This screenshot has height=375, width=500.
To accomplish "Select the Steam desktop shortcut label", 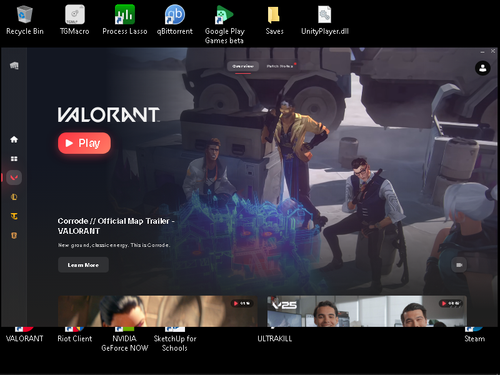I will (475, 338).
